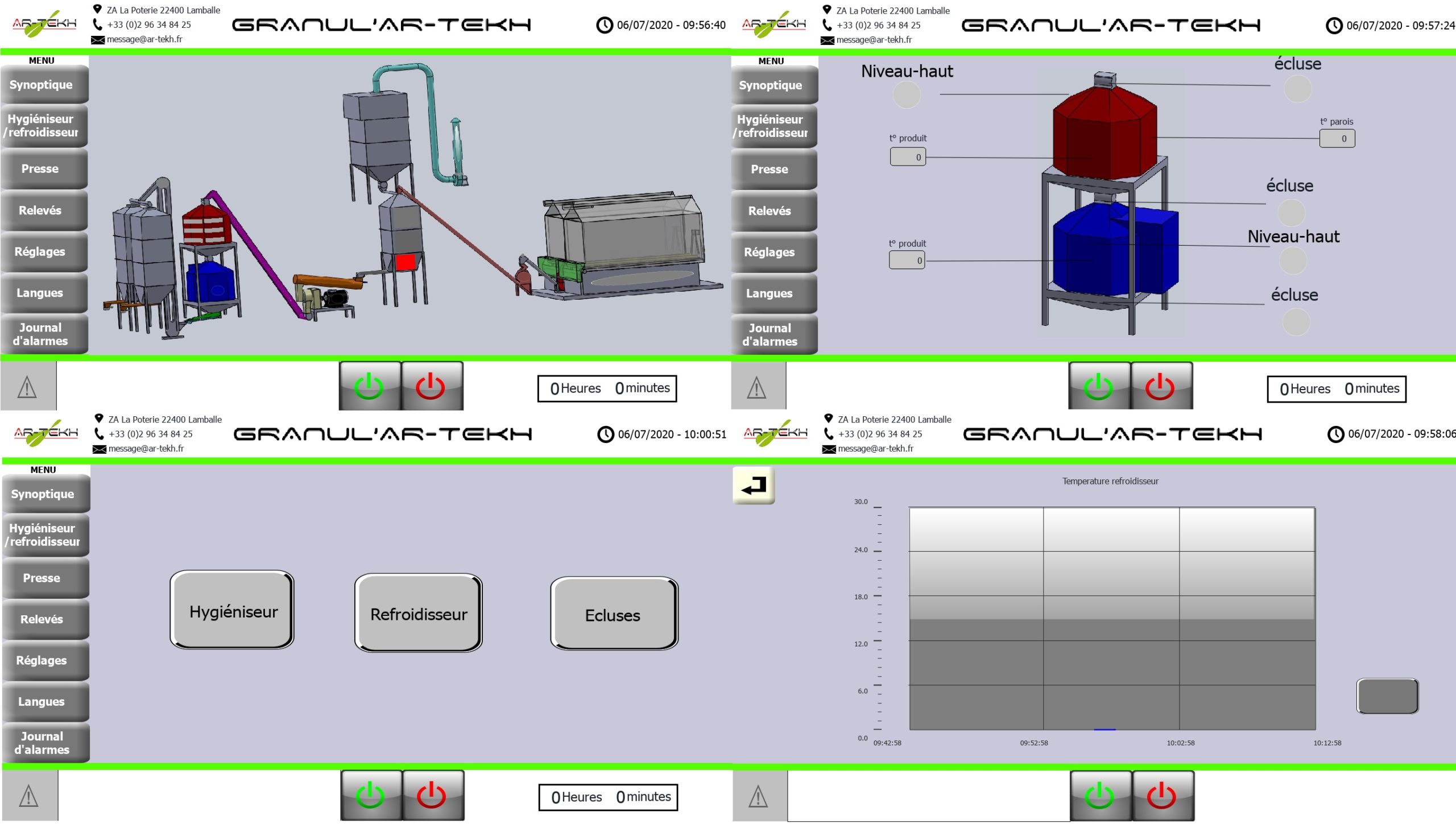Open Relevés menu in 09:57:24 screen
The height and width of the screenshot is (824, 1456).
(x=774, y=211)
